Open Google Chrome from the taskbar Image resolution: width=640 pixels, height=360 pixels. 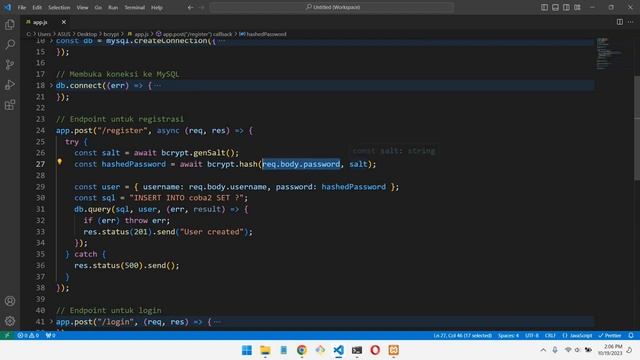pyautogui.click(x=302, y=350)
